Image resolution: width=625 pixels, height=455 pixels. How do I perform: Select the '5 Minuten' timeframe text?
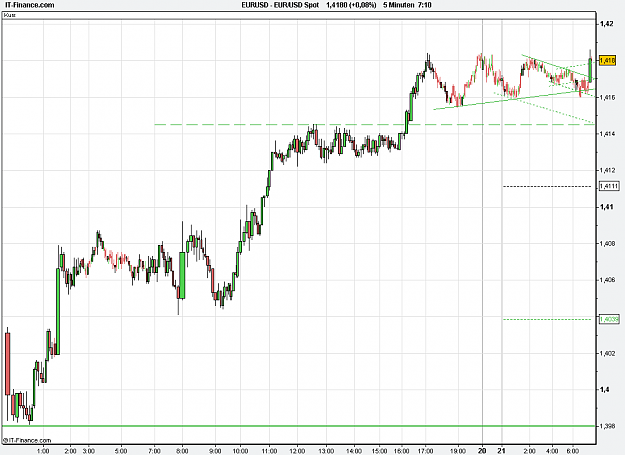[x=399, y=5]
